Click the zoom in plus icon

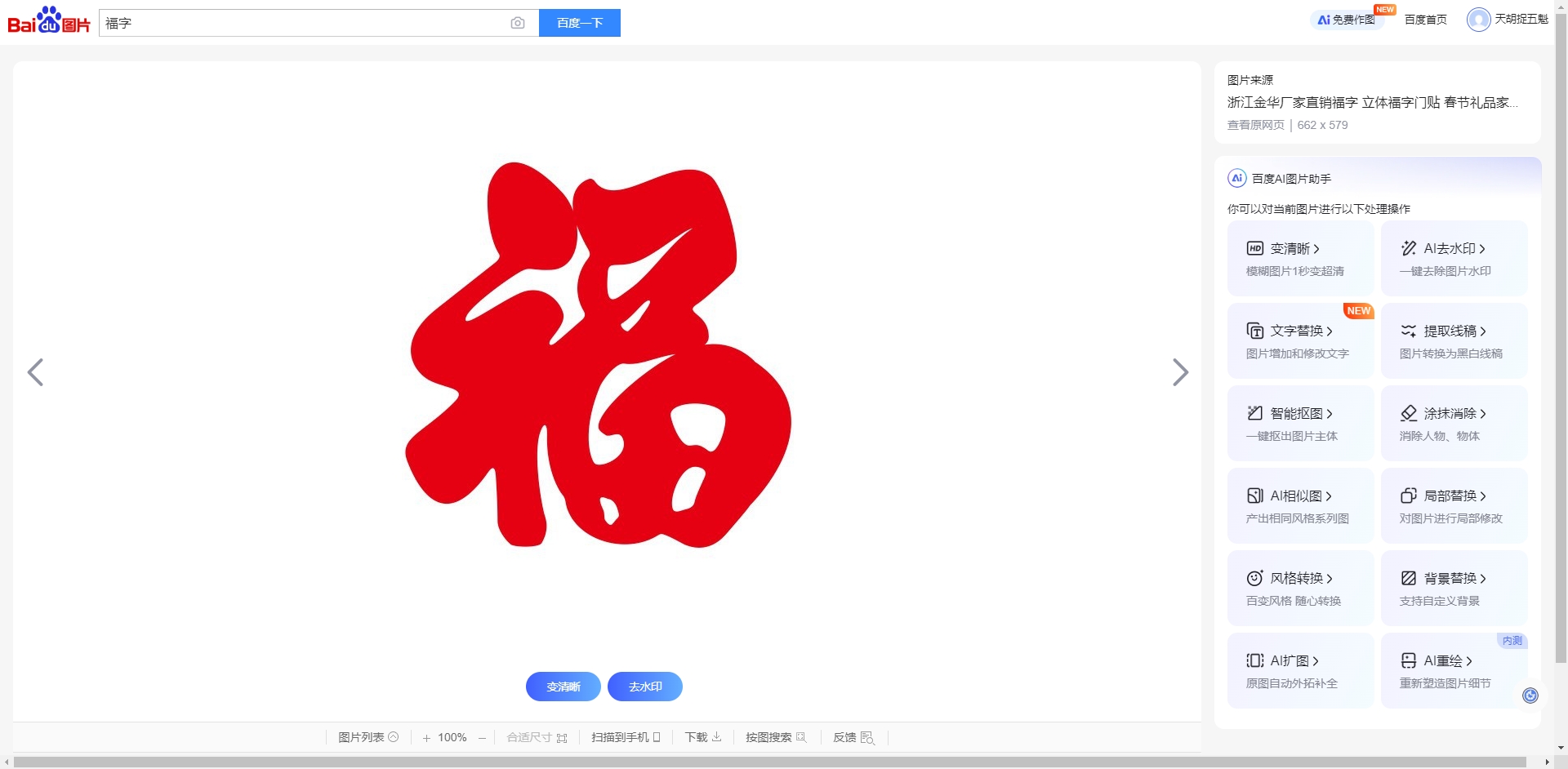426,738
